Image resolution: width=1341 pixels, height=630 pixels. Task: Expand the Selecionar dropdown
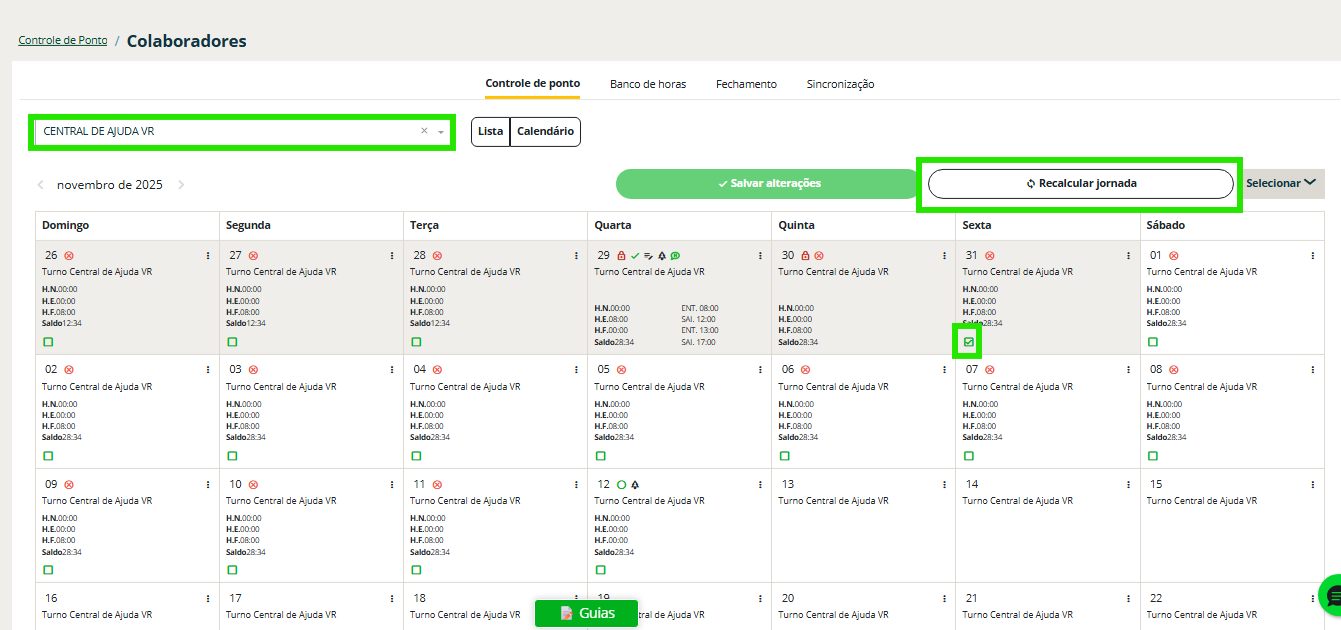point(1284,184)
